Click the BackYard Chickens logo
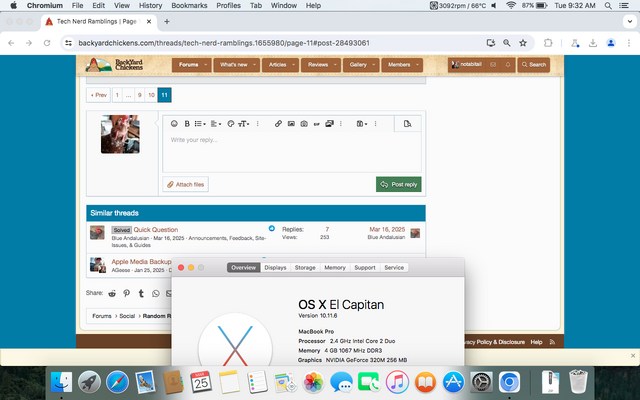This screenshot has height=400, width=640. pos(115,64)
